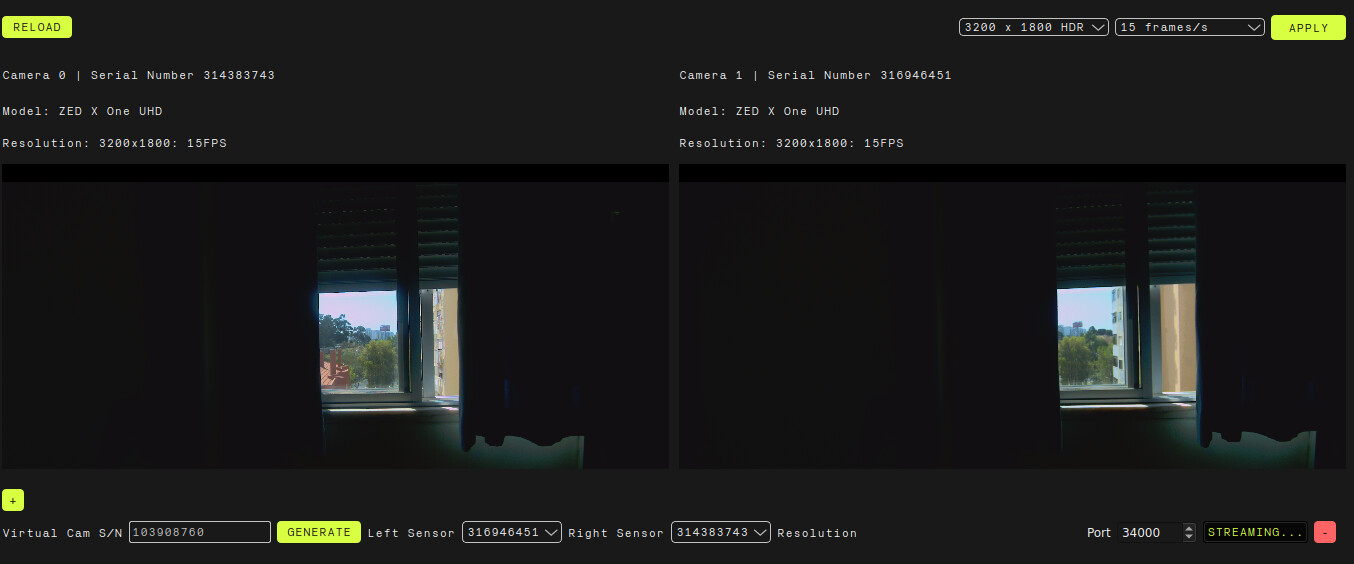
Task: Click the Right Sensor label
Action: point(616,533)
